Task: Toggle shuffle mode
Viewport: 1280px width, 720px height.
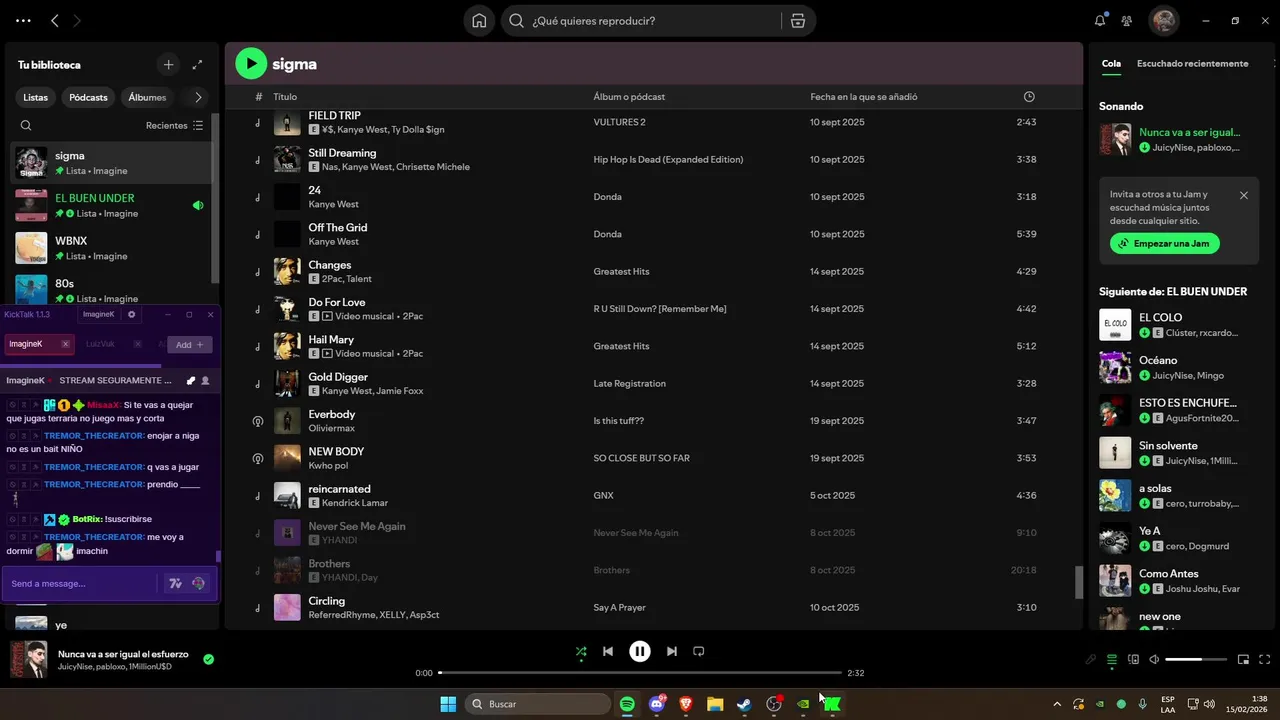Action: (581, 651)
